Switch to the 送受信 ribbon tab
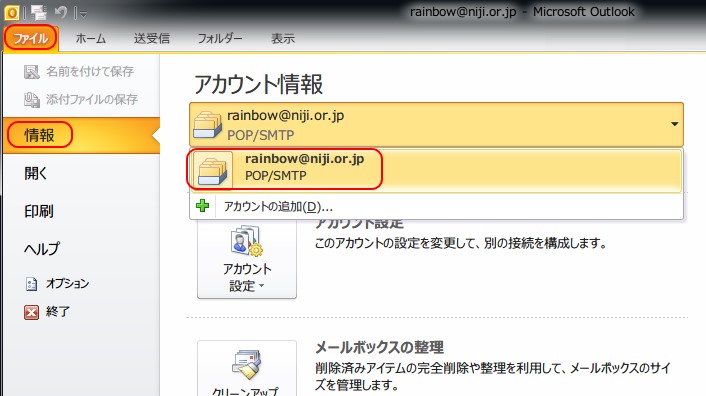This screenshot has height=396, width=706. click(151, 39)
